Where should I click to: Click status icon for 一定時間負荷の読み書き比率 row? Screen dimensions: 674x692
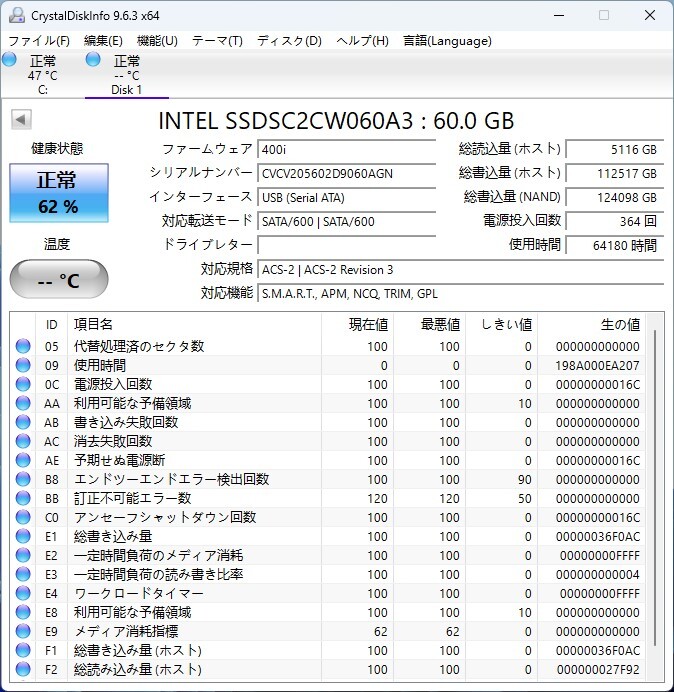tap(23, 574)
